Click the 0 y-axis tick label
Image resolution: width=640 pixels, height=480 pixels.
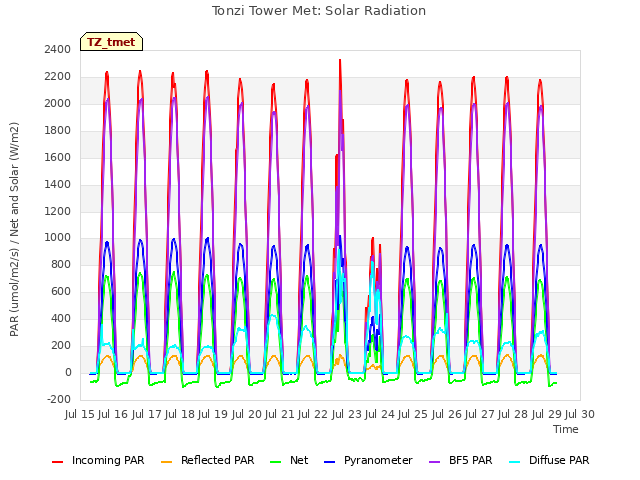(x=68, y=372)
